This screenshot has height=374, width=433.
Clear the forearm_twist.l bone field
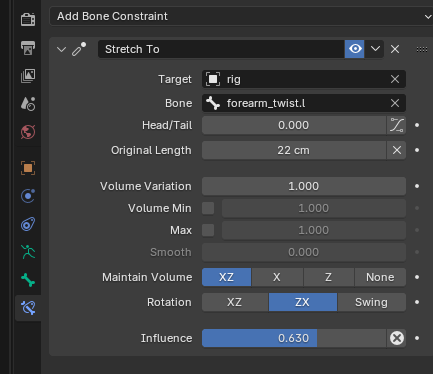coord(395,103)
